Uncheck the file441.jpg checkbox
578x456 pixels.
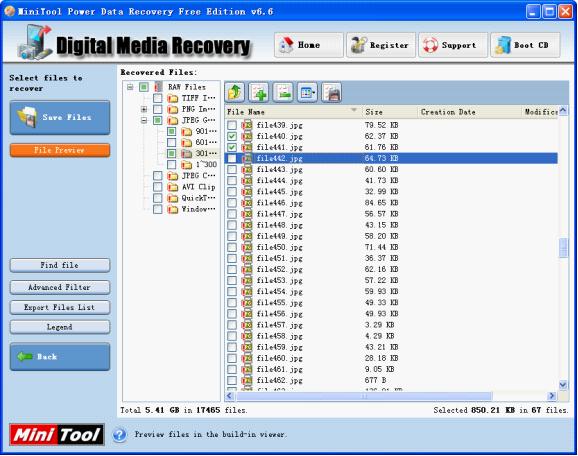[x=232, y=147]
